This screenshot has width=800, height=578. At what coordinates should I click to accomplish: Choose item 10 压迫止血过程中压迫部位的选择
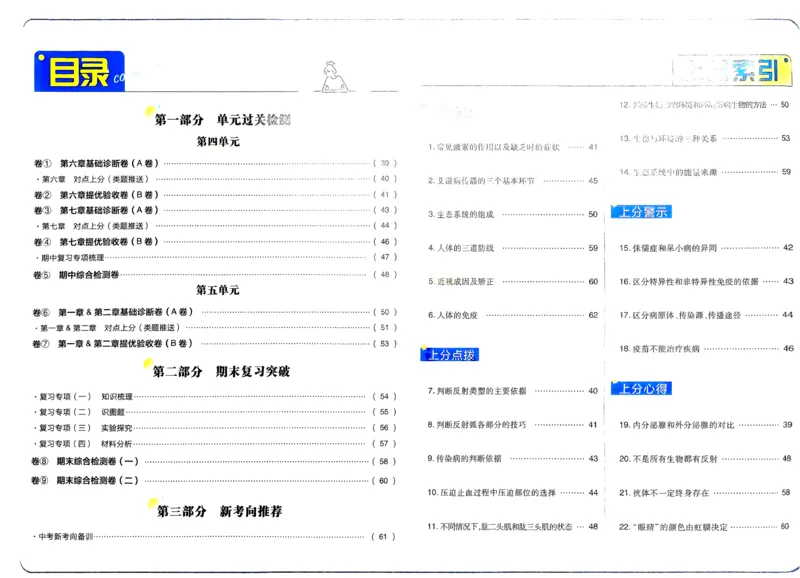coord(512,493)
